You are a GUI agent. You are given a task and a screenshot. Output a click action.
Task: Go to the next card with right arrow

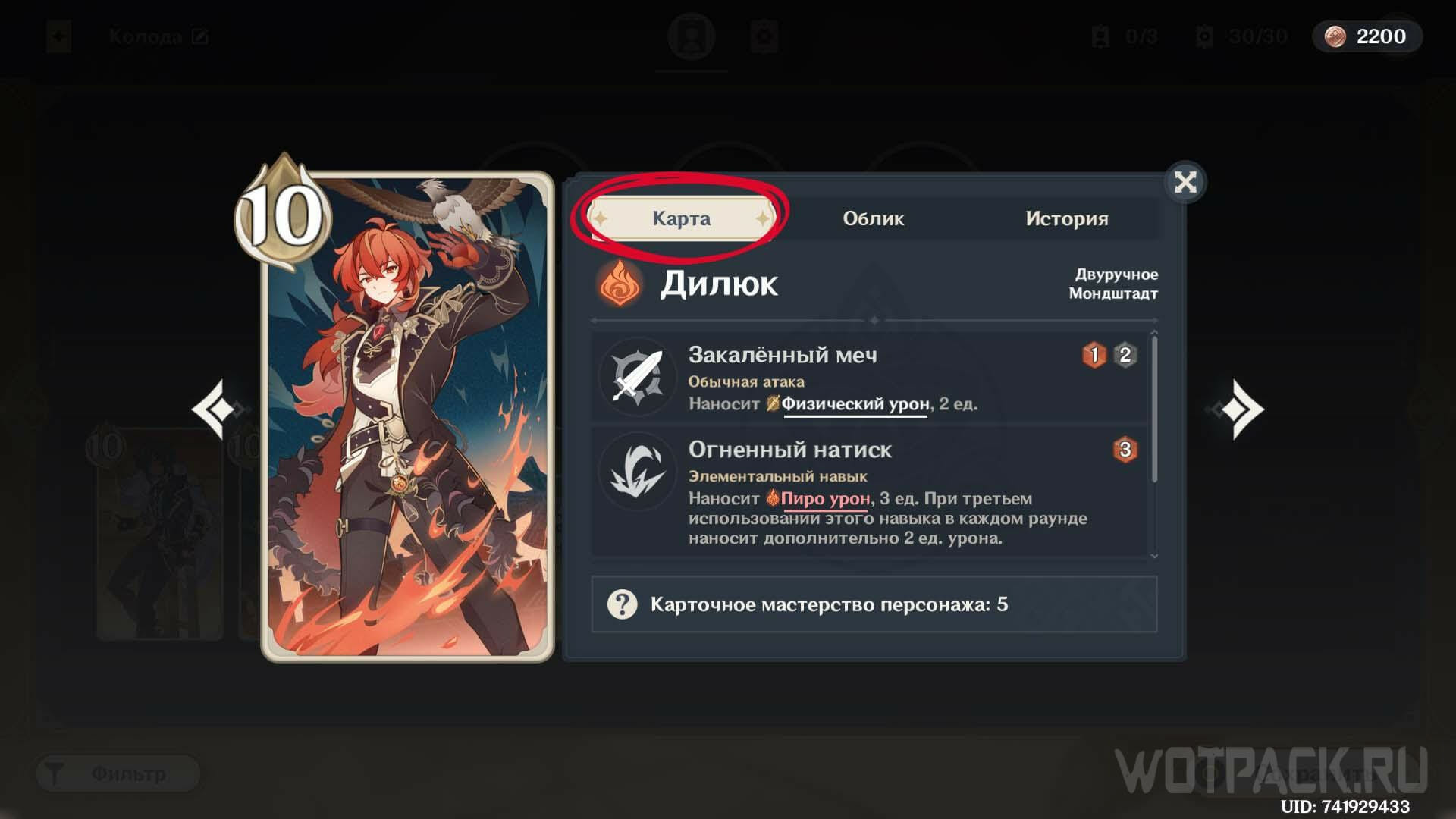(1238, 409)
